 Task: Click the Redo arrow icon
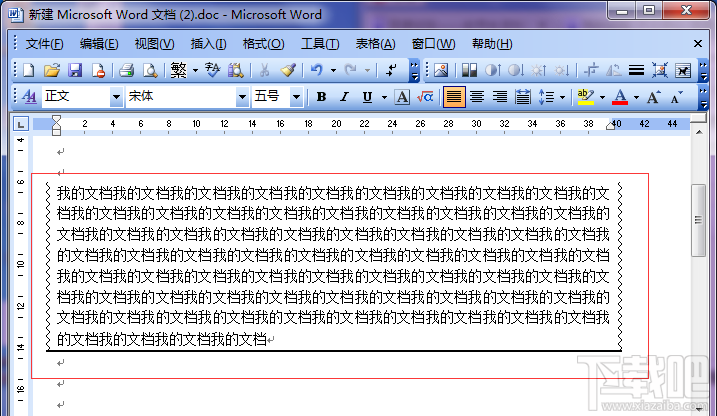point(351,70)
